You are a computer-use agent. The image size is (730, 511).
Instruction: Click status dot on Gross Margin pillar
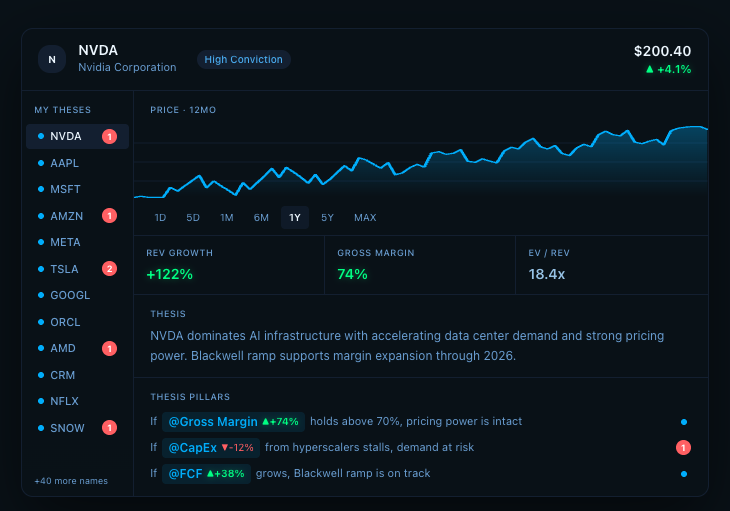tap(684, 422)
